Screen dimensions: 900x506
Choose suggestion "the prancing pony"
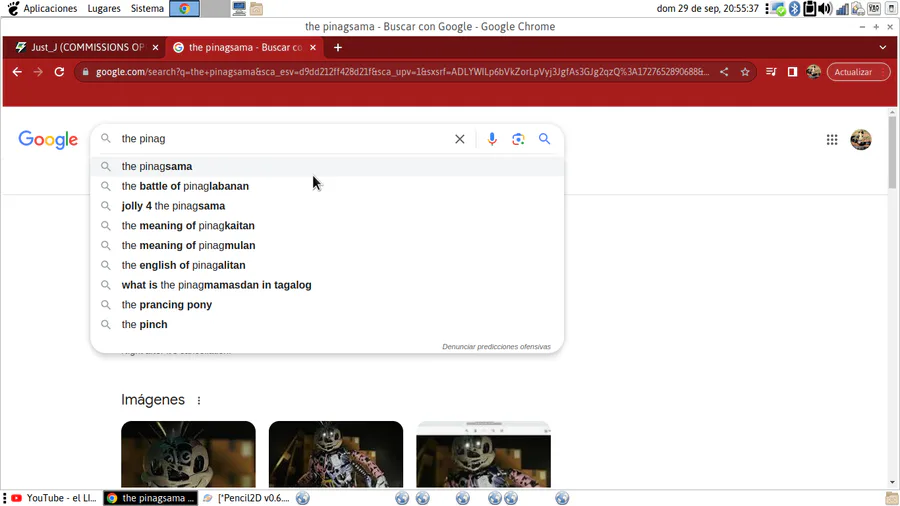click(327, 305)
